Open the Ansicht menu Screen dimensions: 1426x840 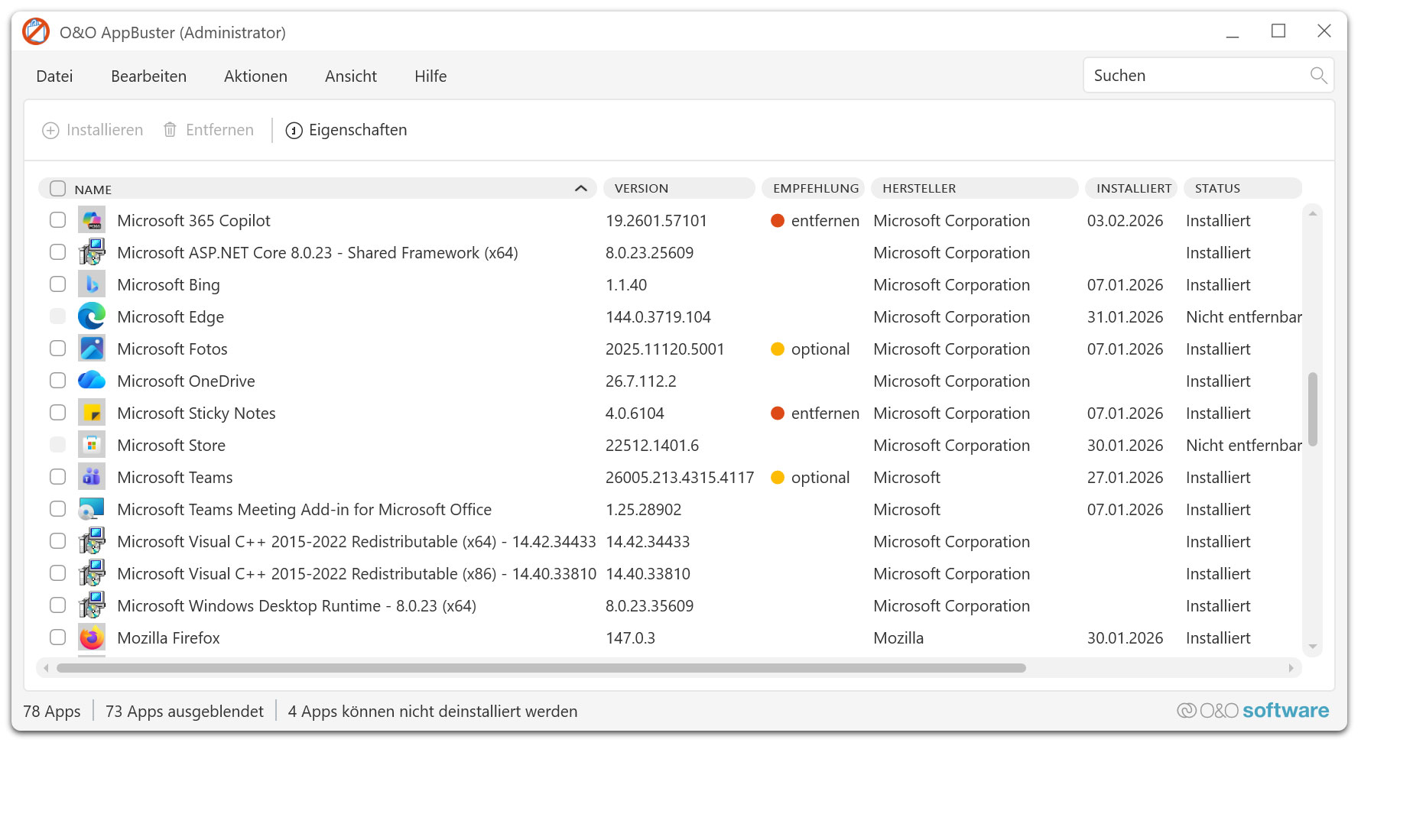tap(350, 76)
